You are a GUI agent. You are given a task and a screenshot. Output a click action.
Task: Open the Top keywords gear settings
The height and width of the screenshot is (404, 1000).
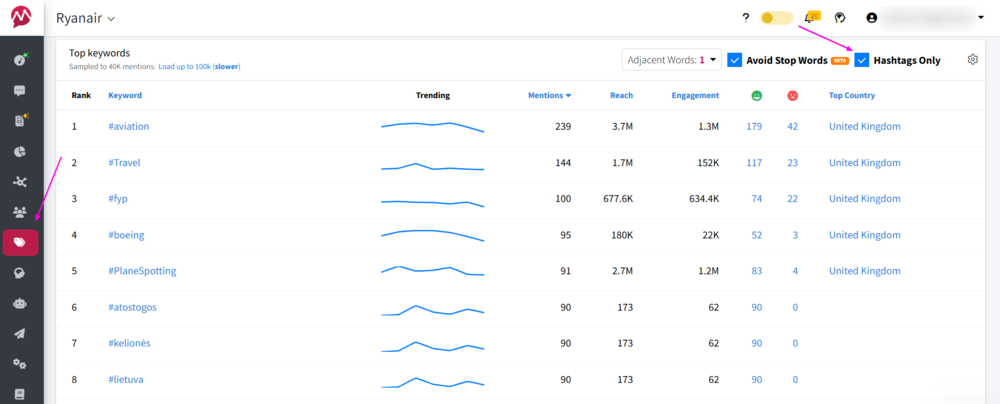[973, 59]
